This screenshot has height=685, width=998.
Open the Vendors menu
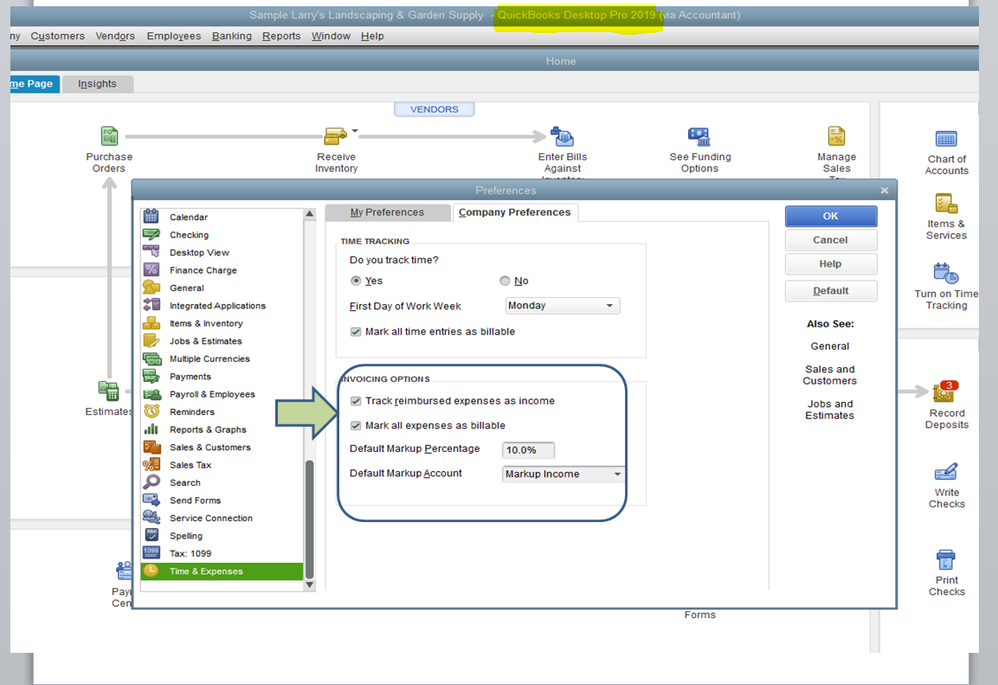115,36
